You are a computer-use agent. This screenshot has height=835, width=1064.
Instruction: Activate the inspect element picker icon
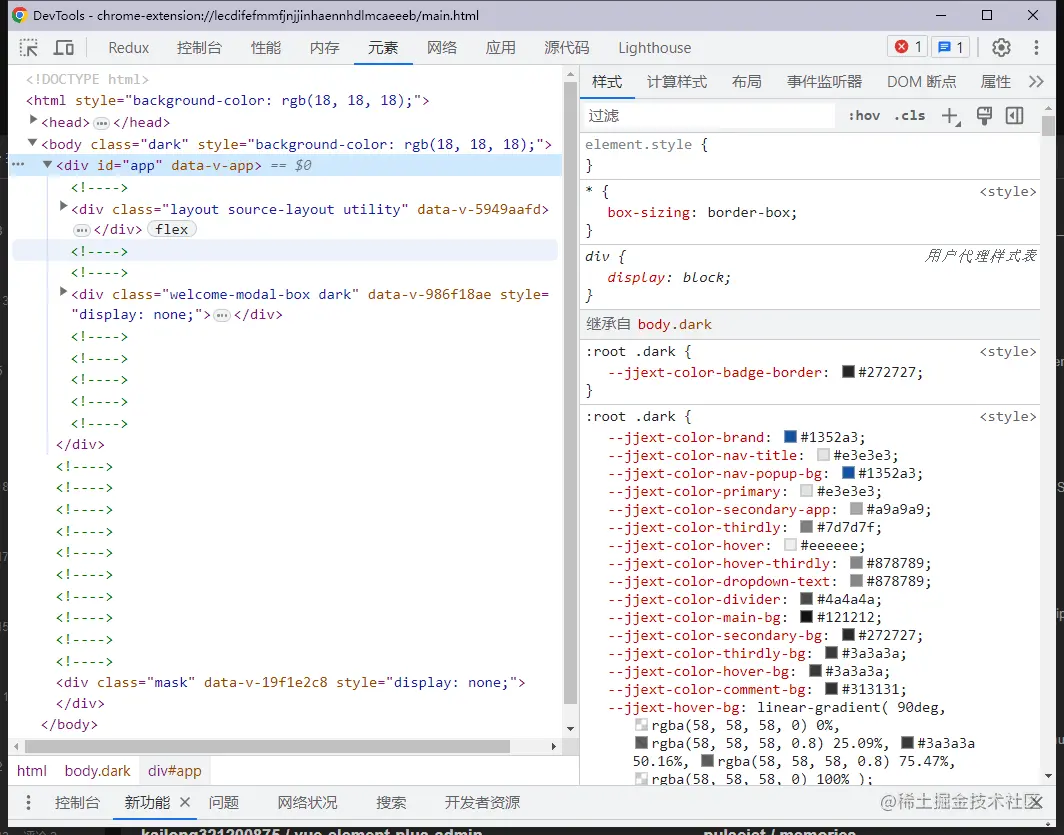tap(29, 48)
